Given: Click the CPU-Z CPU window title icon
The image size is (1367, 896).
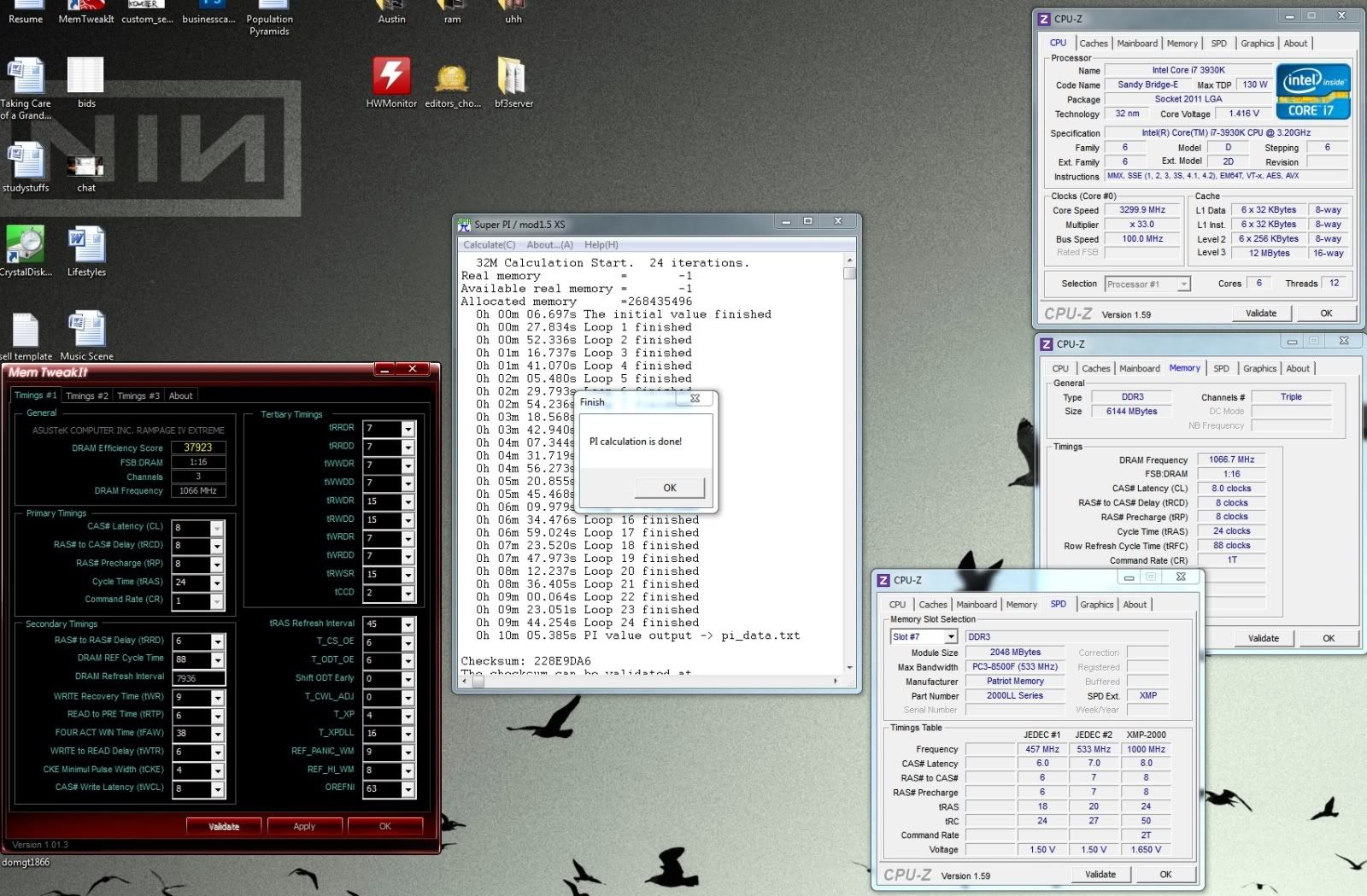Looking at the screenshot, I should [1043, 19].
